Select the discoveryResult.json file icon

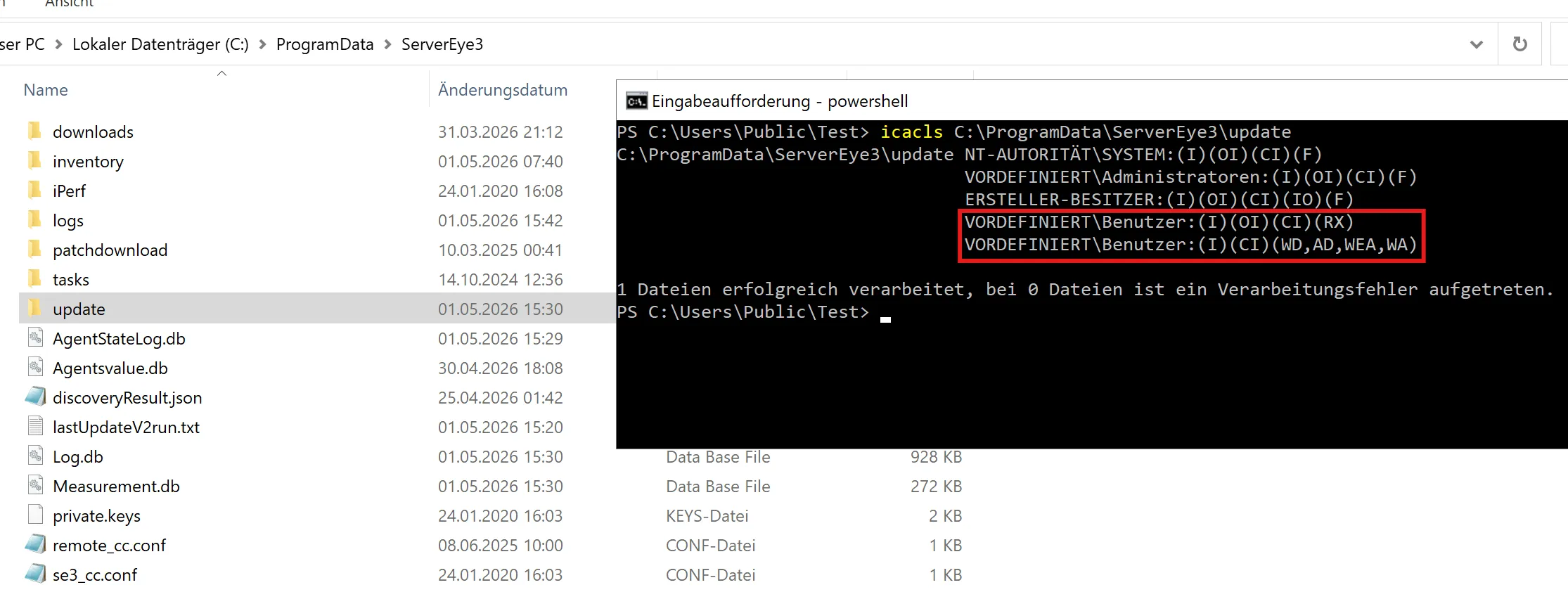pos(35,397)
